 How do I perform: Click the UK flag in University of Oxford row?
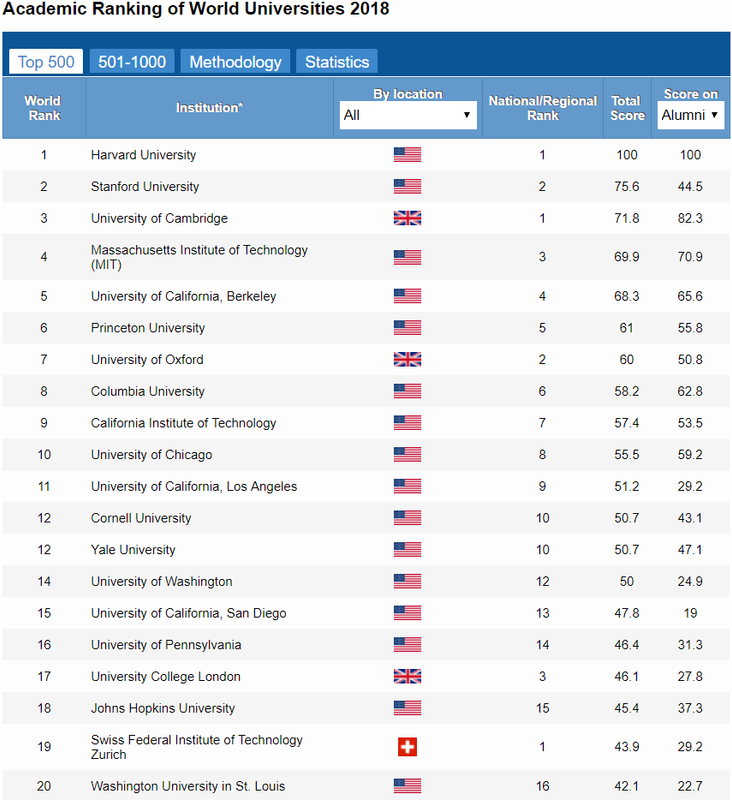point(408,359)
